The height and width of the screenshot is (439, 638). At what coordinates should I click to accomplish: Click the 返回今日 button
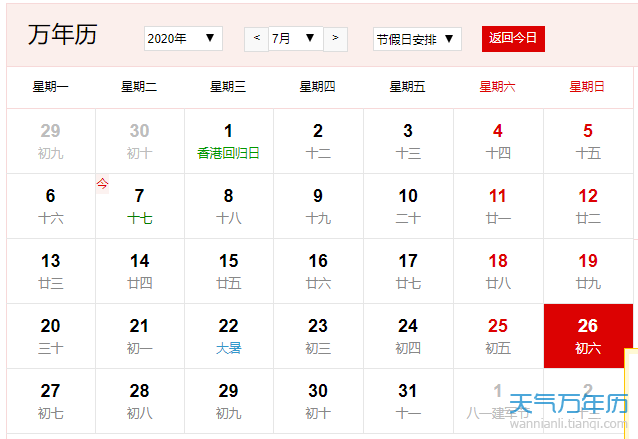tap(513, 39)
